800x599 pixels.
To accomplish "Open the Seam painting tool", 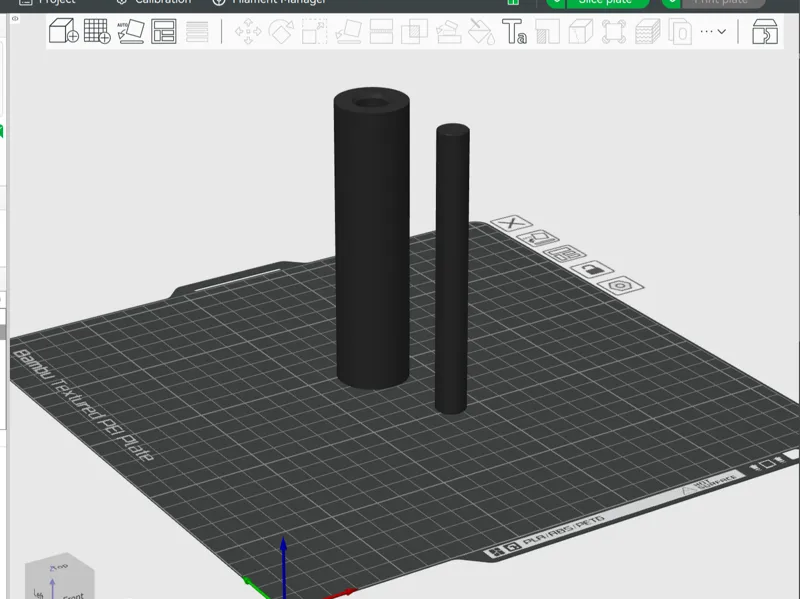I will tap(548, 32).
